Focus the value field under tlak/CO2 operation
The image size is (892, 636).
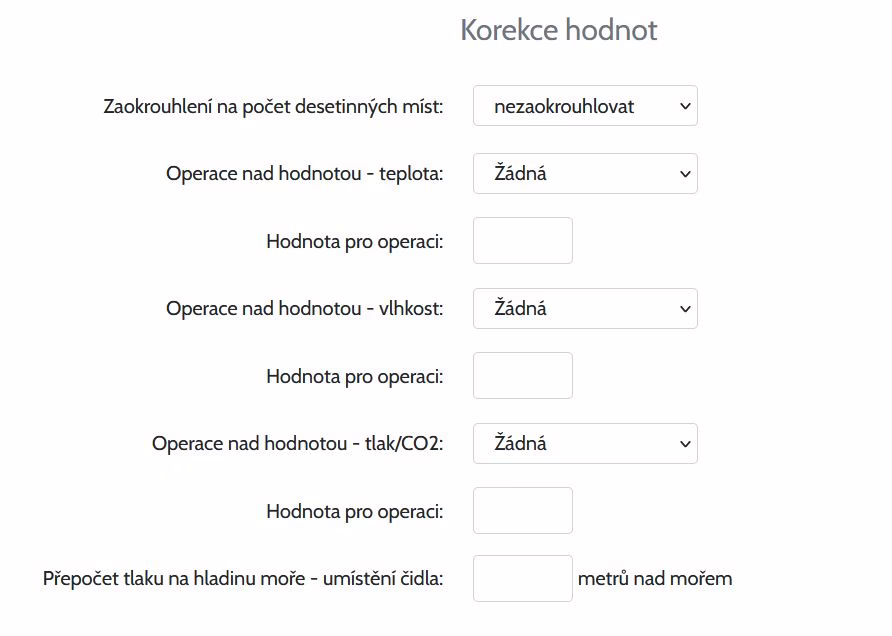pyautogui.click(x=522, y=511)
